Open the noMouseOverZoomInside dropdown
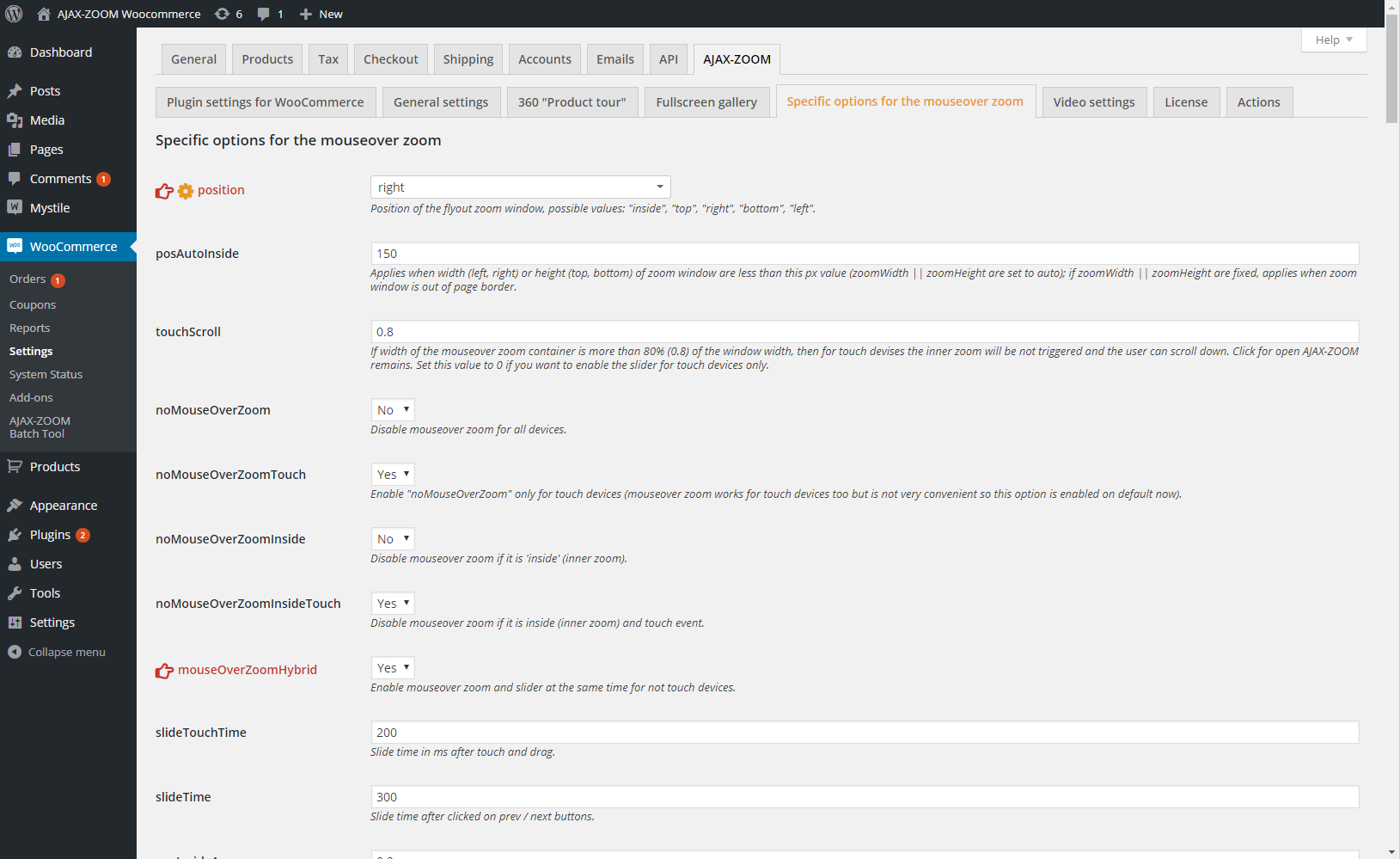The width and height of the screenshot is (1400, 859). pyautogui.click(x=393, y=539)
